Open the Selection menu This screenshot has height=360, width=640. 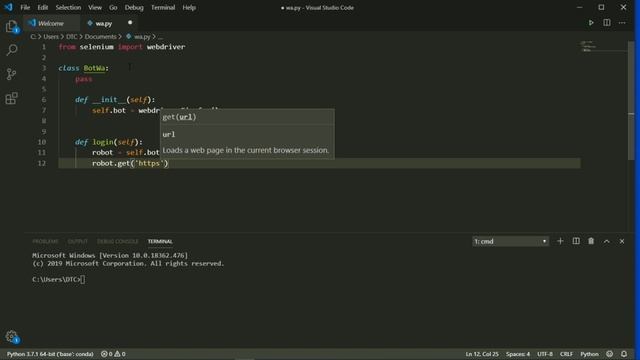68,7
